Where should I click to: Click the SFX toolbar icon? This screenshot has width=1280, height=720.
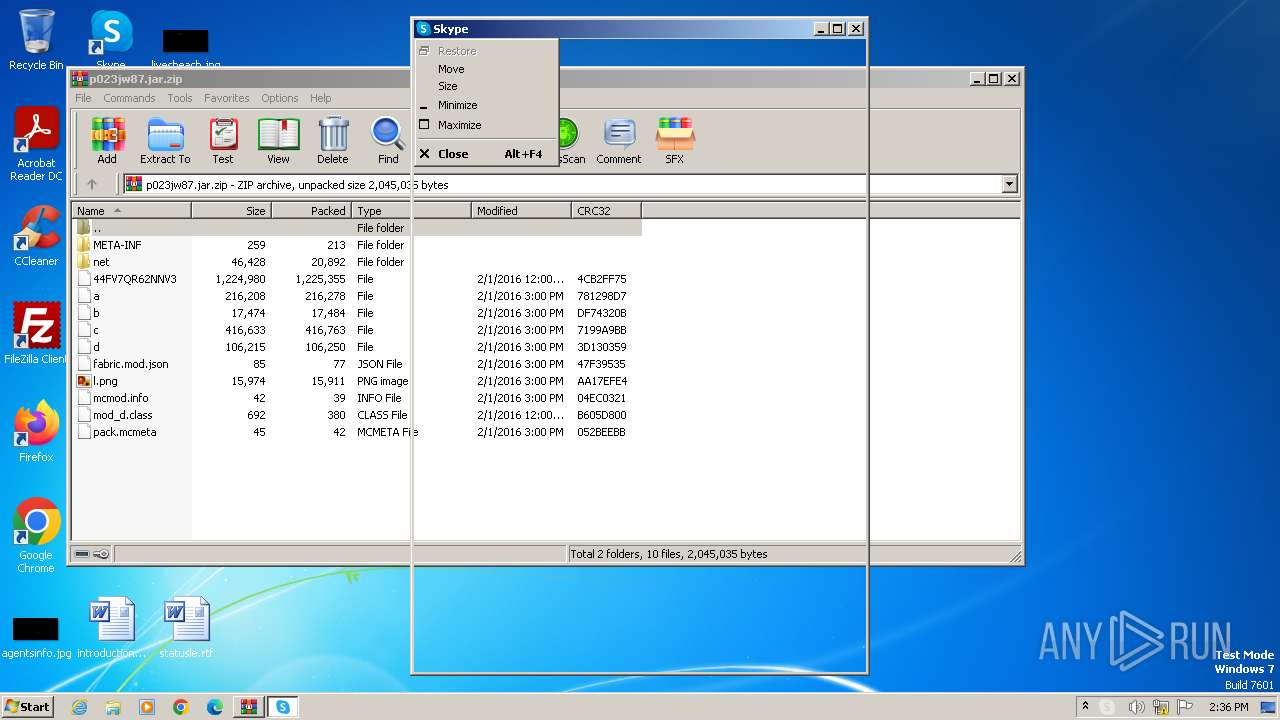coord(675,140)
